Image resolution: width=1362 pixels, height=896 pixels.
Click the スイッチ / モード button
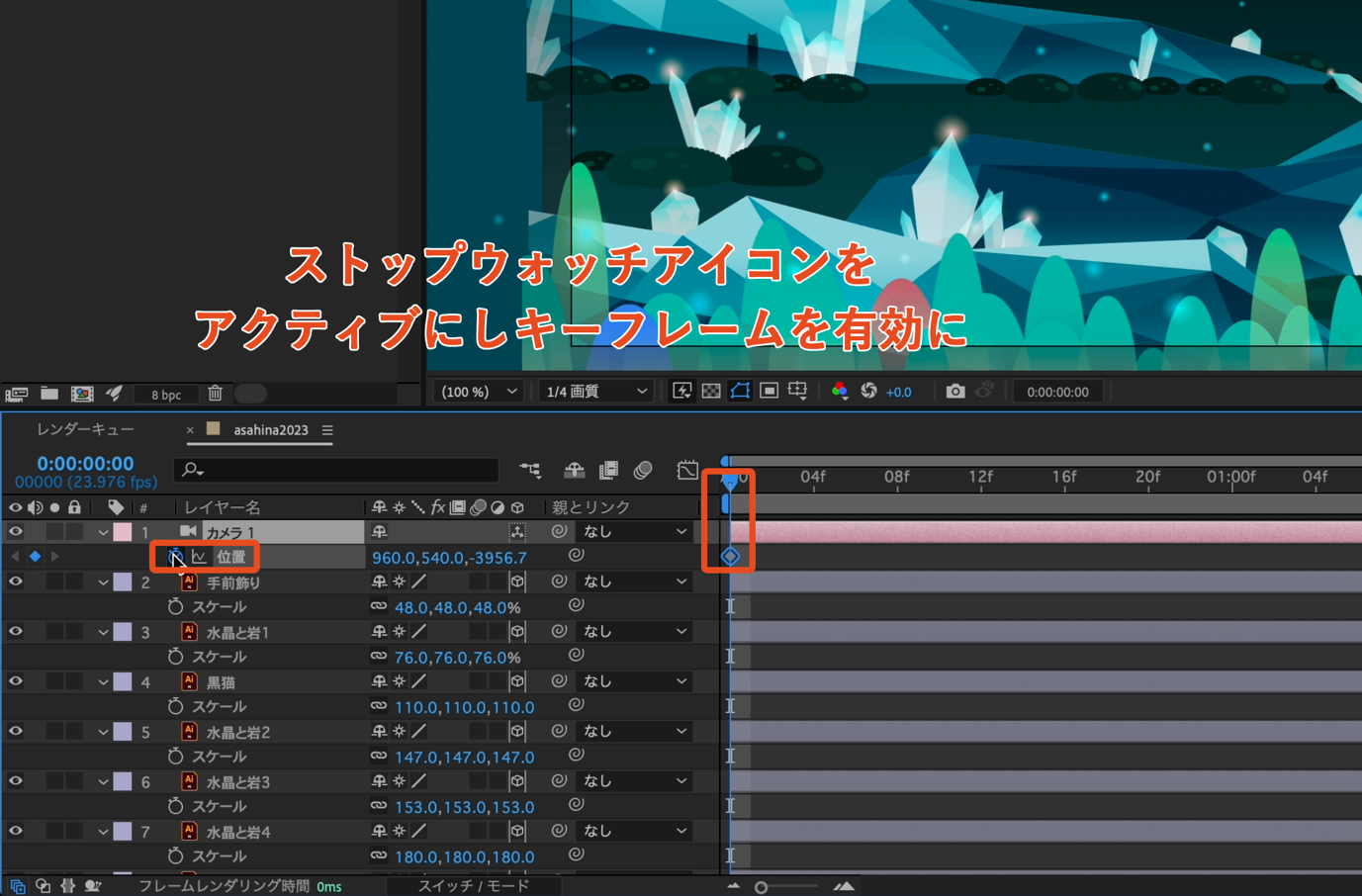coord(473,886)
